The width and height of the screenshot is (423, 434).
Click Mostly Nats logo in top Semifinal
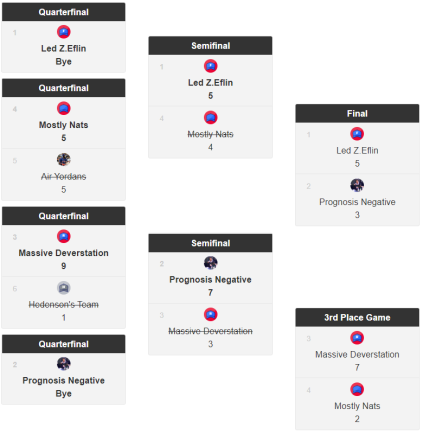(x=210, y=117)
